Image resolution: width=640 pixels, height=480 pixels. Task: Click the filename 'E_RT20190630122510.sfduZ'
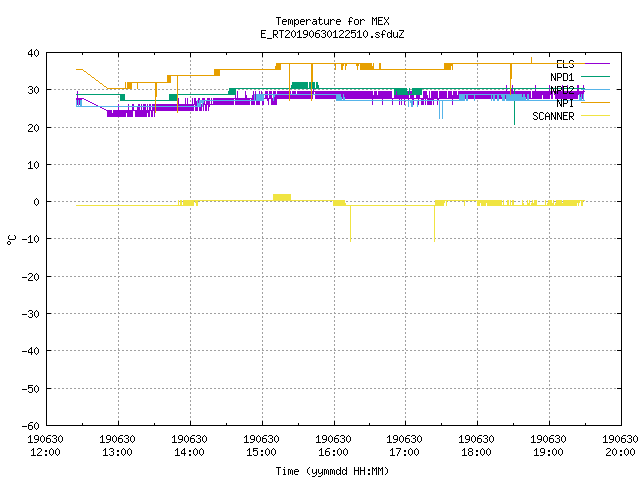coord(332,34)
